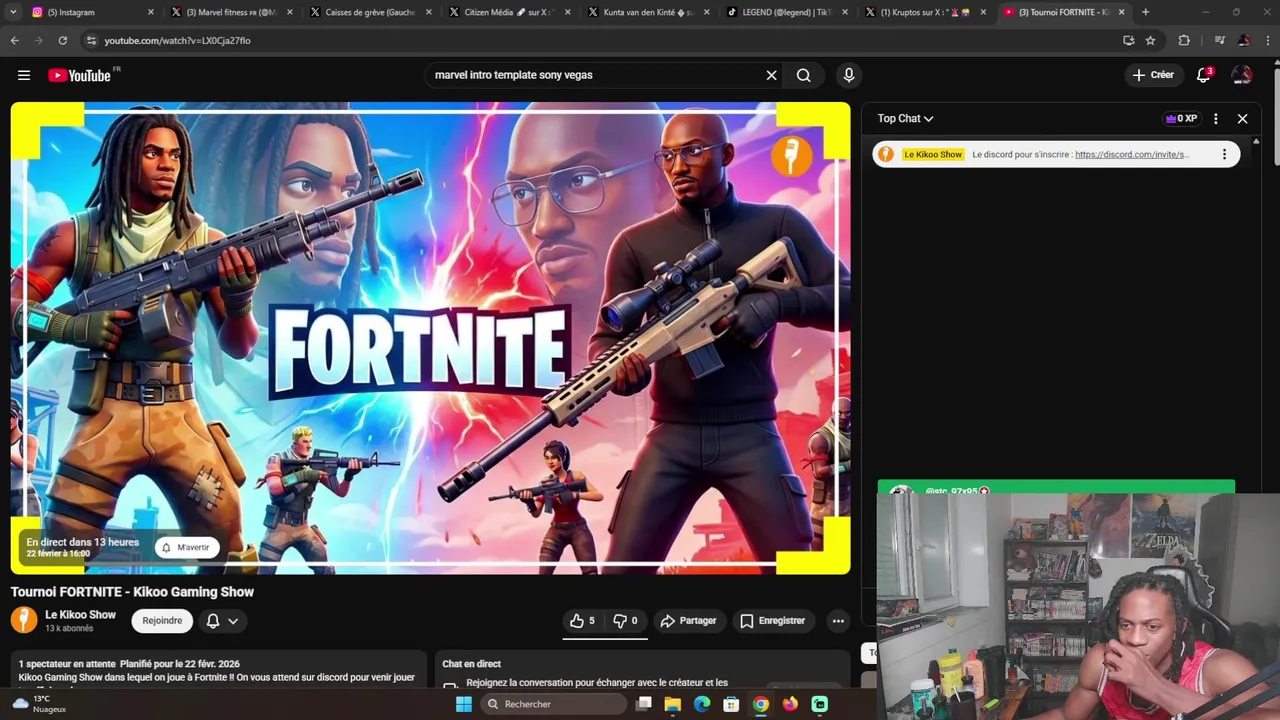Click the Le Kikoo Show badge in the pinned chat
The image size is (1280, 720).
coord(933,155)
